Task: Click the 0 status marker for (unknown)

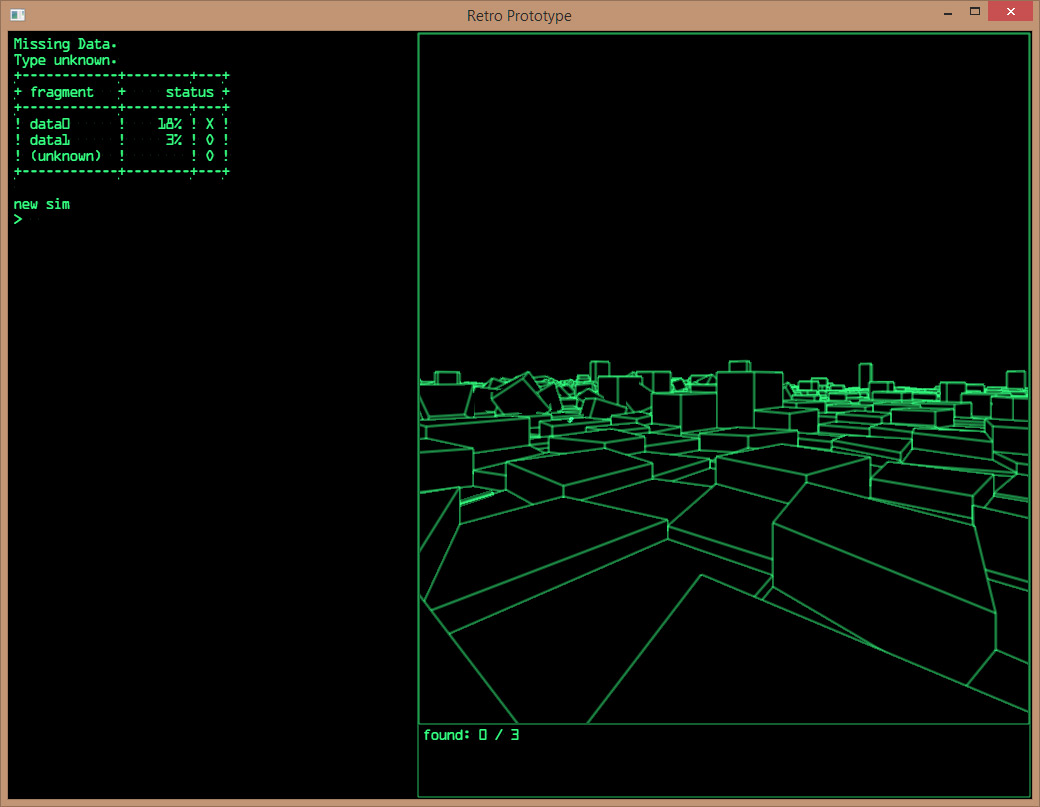Action: 210,156
